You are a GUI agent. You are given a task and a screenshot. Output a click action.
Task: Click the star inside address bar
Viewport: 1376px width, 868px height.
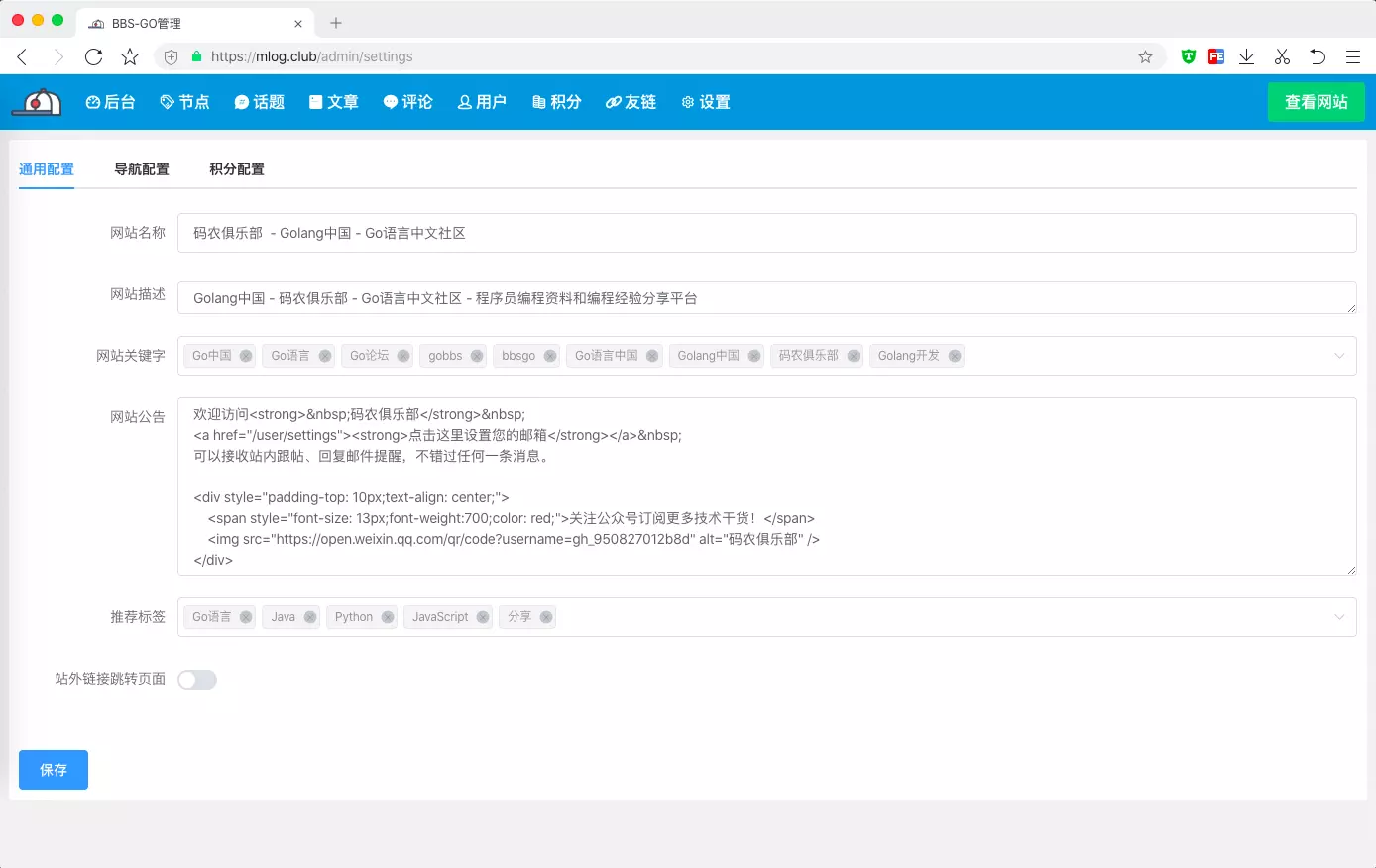pyautogui.click(x=1145, y=56)
